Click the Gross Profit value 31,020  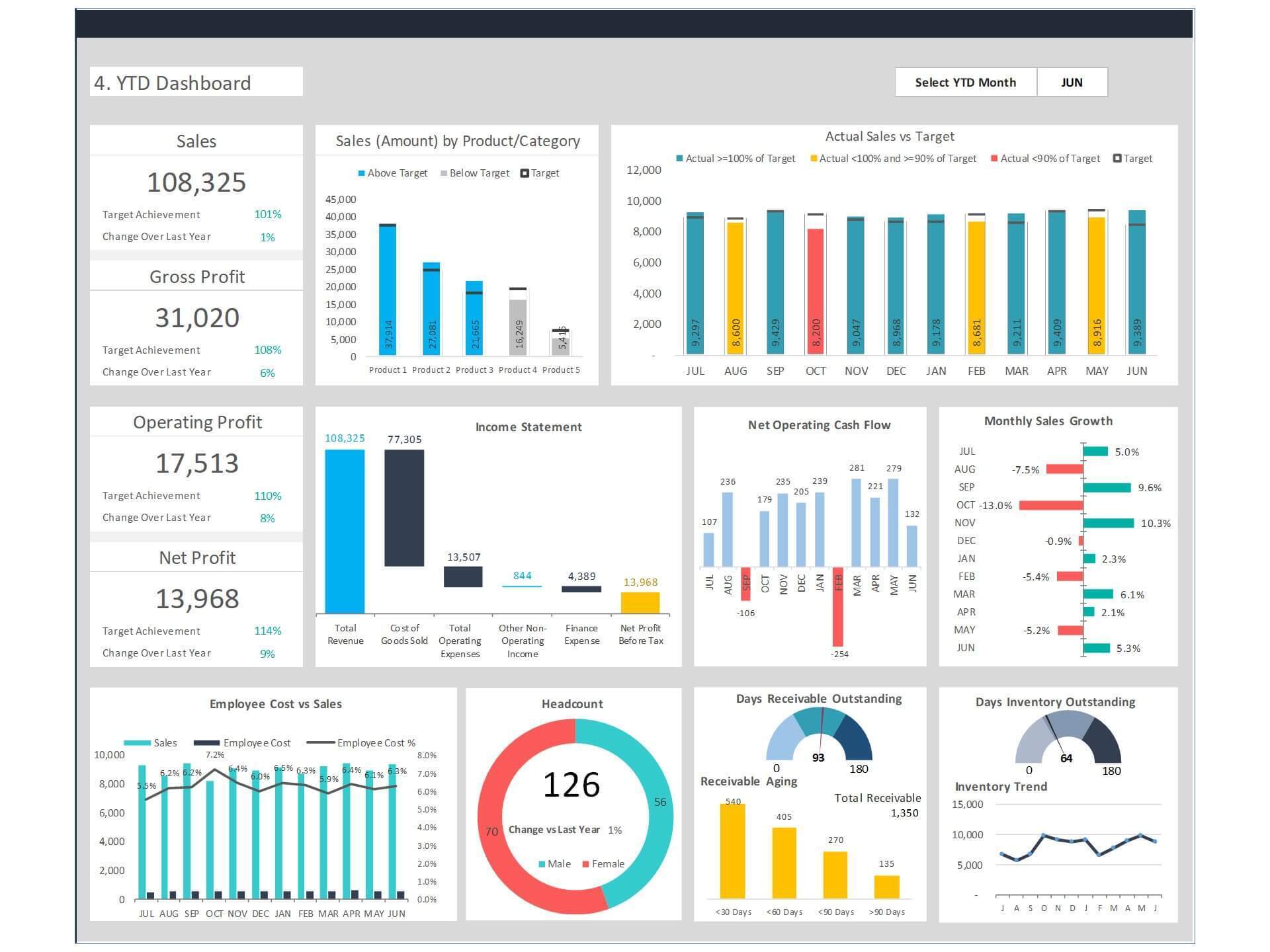coord(197,317)
